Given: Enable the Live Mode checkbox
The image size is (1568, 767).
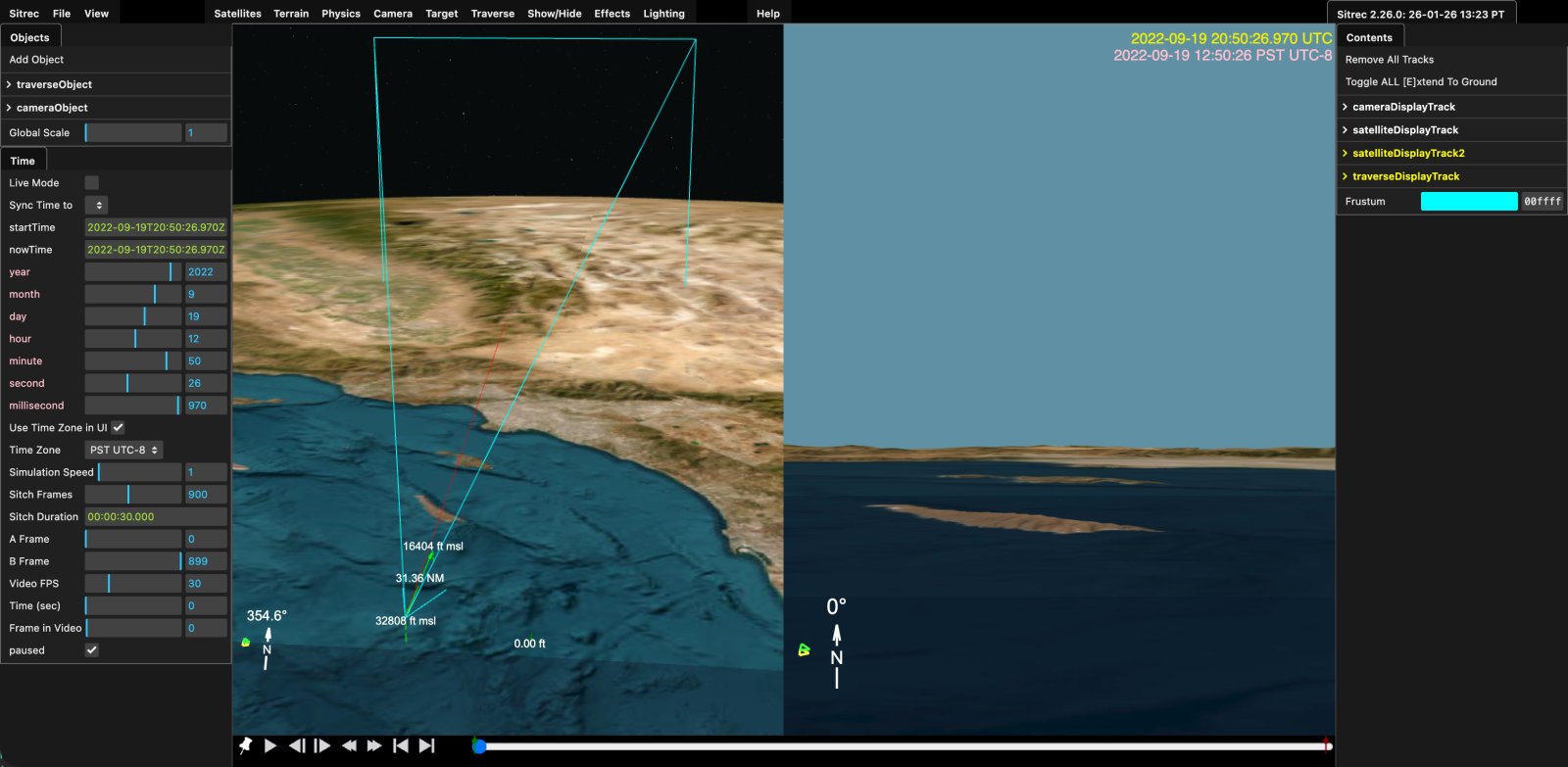Looking at the screenshot, I should pyautogui.click(x=91, y=183).
